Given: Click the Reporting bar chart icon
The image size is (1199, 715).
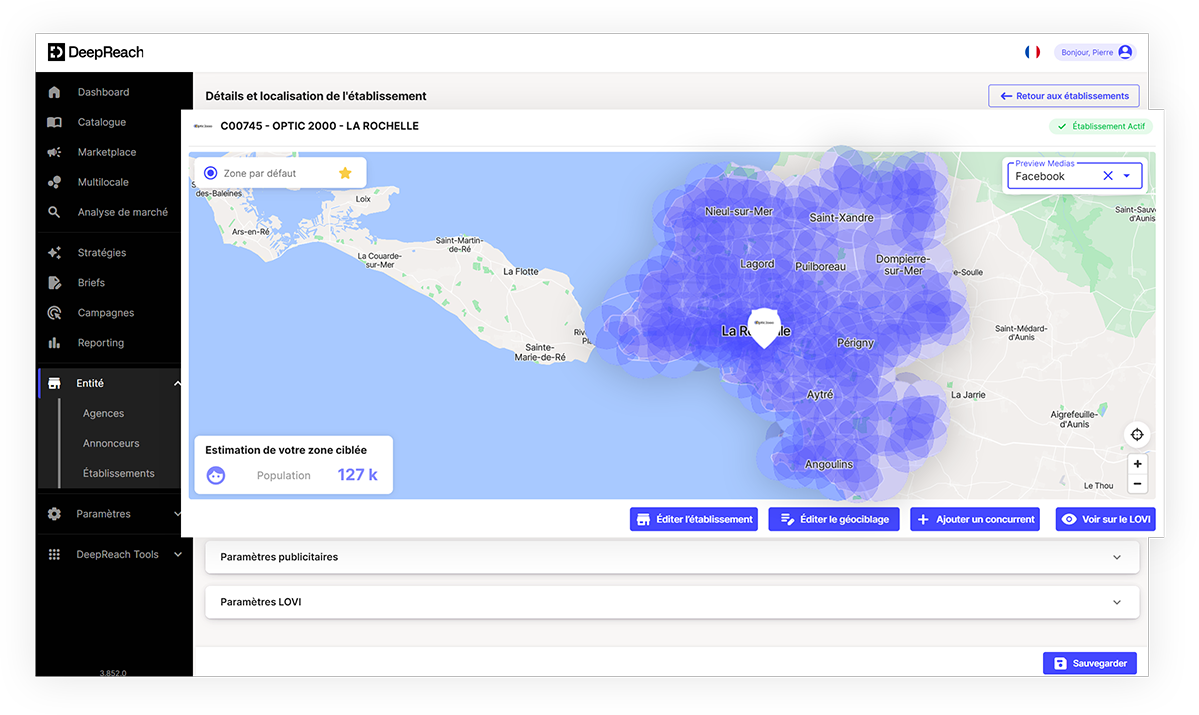Looking at the screenshot, I should tap(54, 343).
